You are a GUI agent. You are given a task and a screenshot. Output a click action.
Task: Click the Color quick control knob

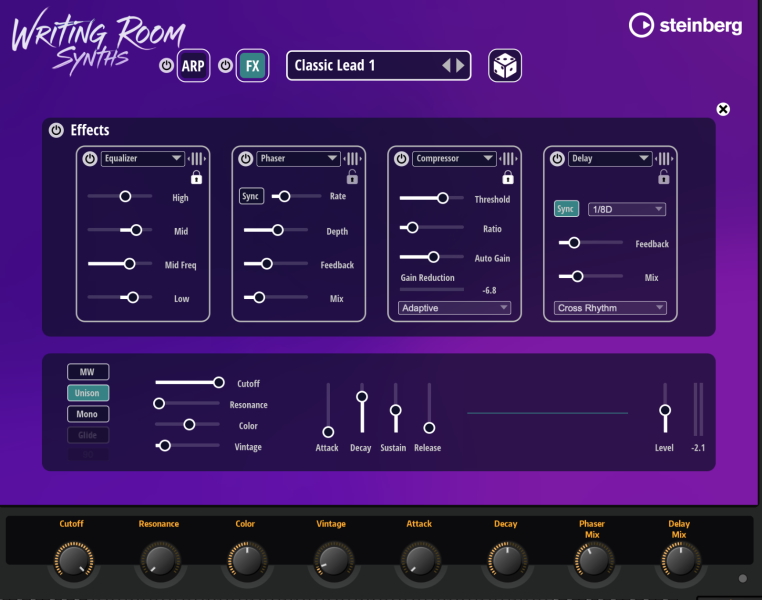247,561
